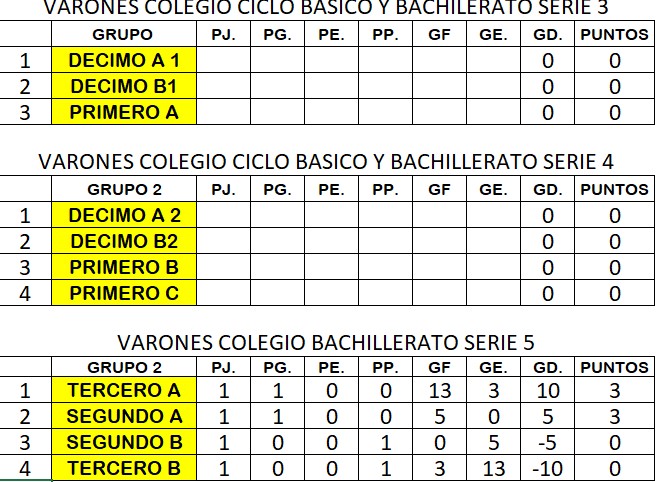Image resolution: width=662 pixels, height=482 pixels.
Task: Select the PRIMERO C cell
Action: pos(124,293)
